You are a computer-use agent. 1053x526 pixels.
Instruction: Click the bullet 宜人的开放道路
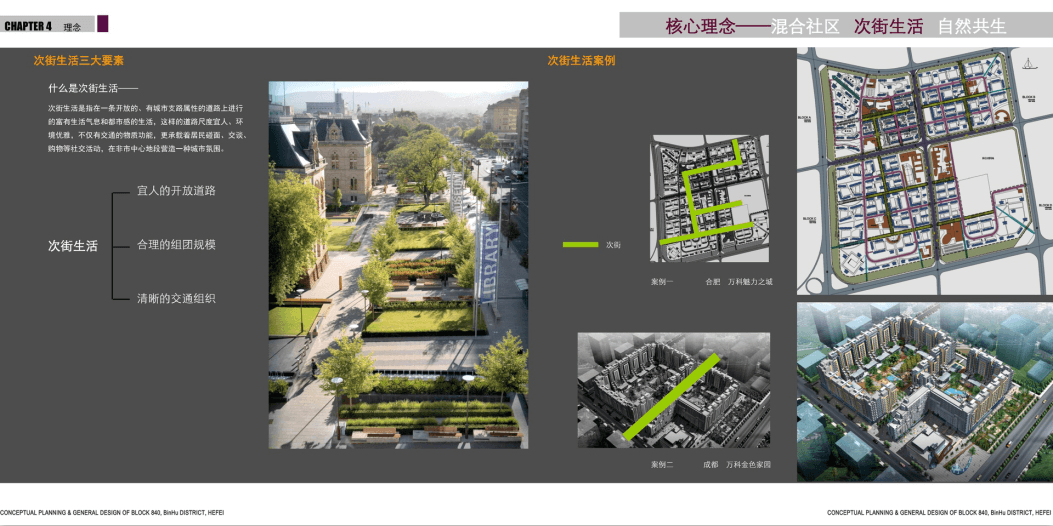(176, 191)
